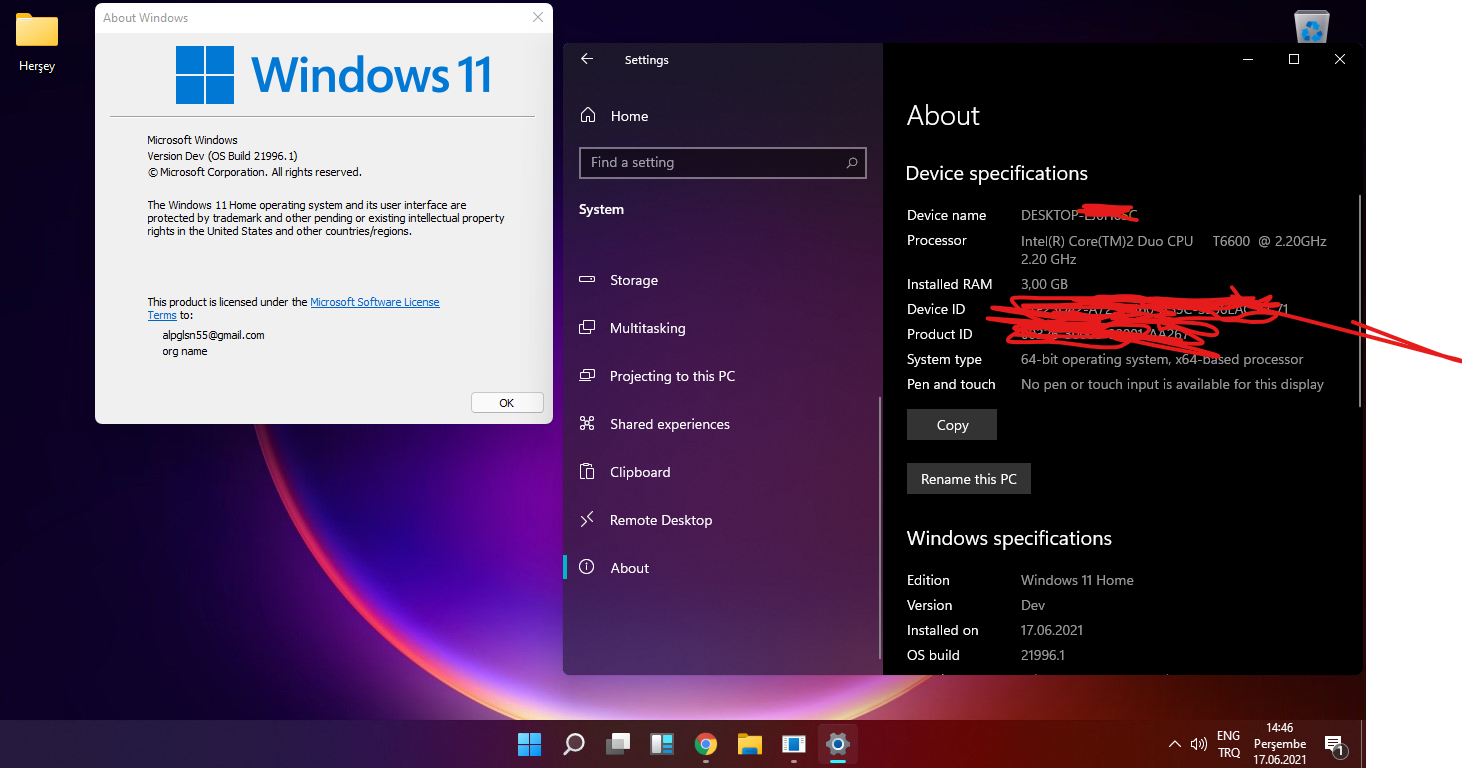This screenshot has width=1465, height=768.
Task: Go back with the Settings back arrow
Action: point(587,59)
